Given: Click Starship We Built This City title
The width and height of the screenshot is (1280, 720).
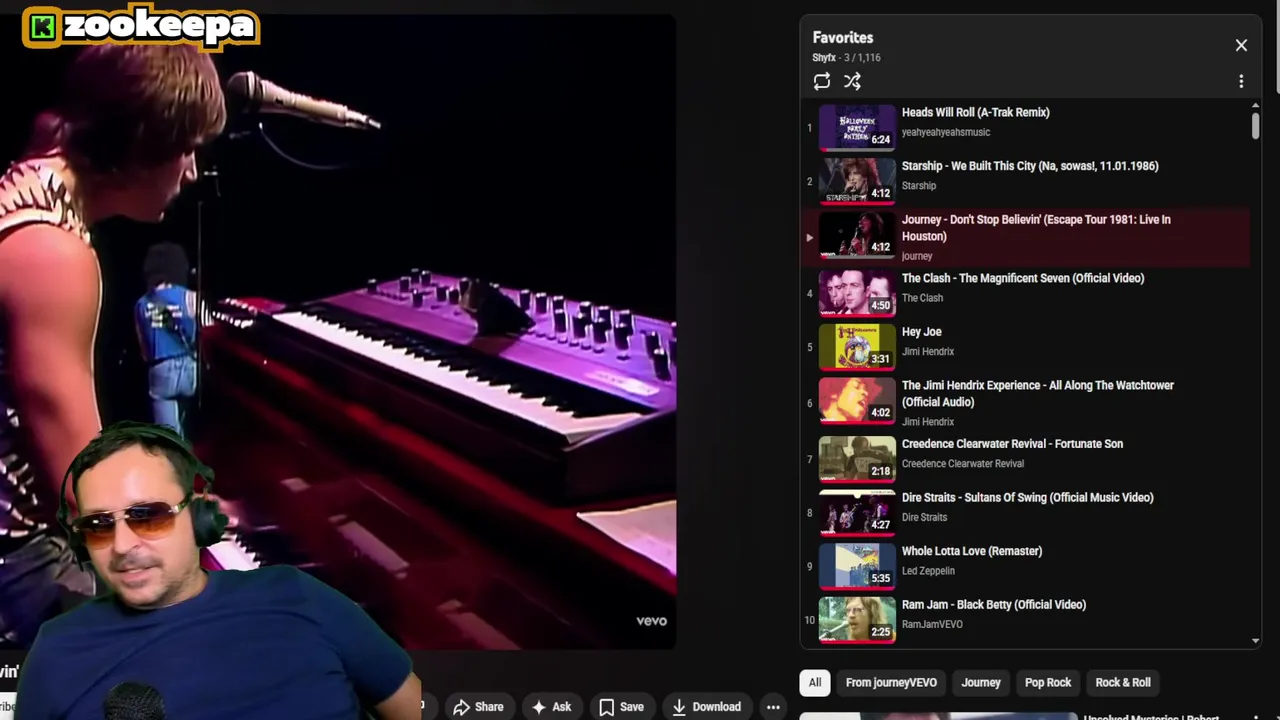Looking at the screenshot, I should tap(1030, 166).
